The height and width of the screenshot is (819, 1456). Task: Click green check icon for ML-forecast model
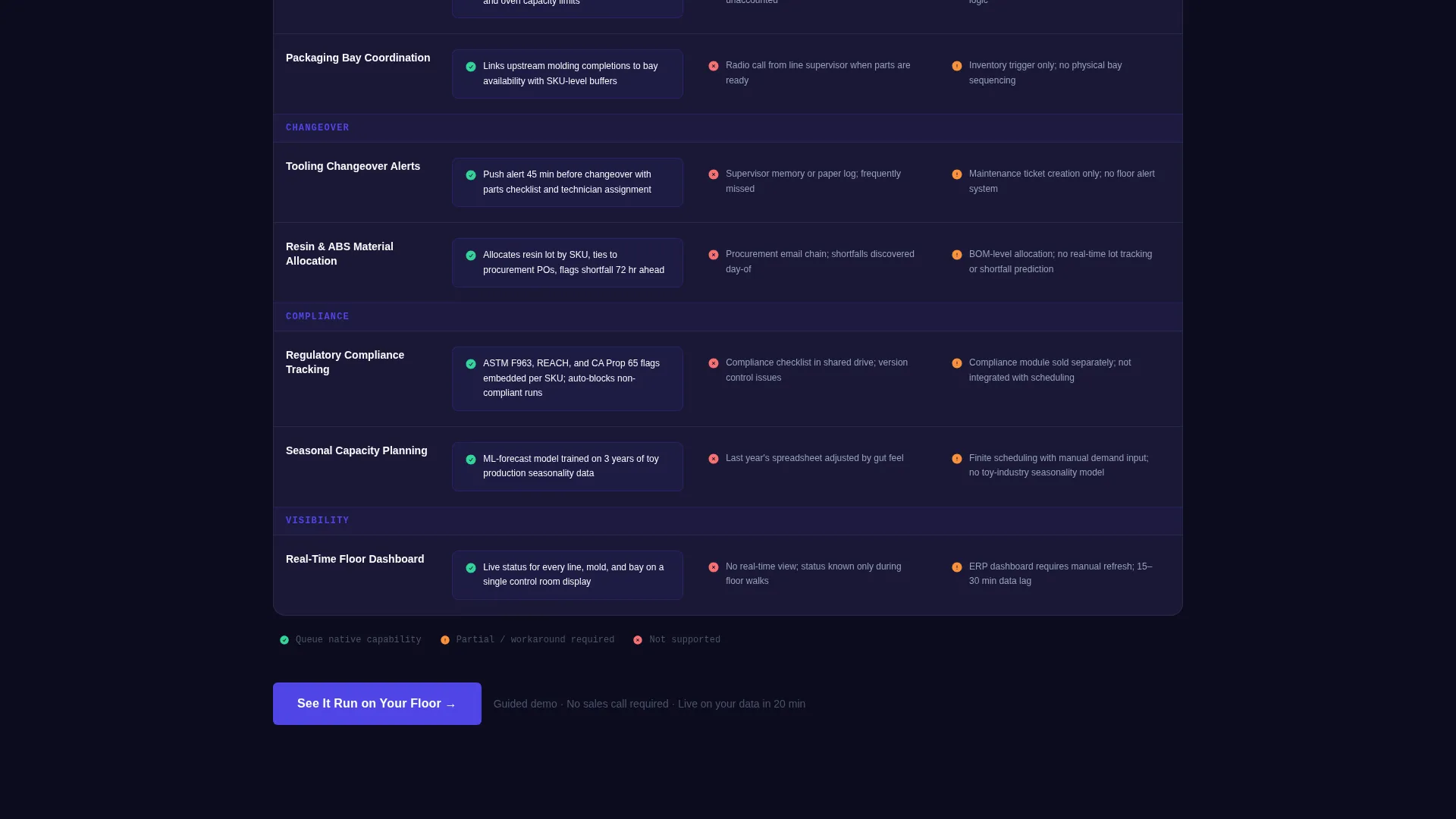pos(471,460)
